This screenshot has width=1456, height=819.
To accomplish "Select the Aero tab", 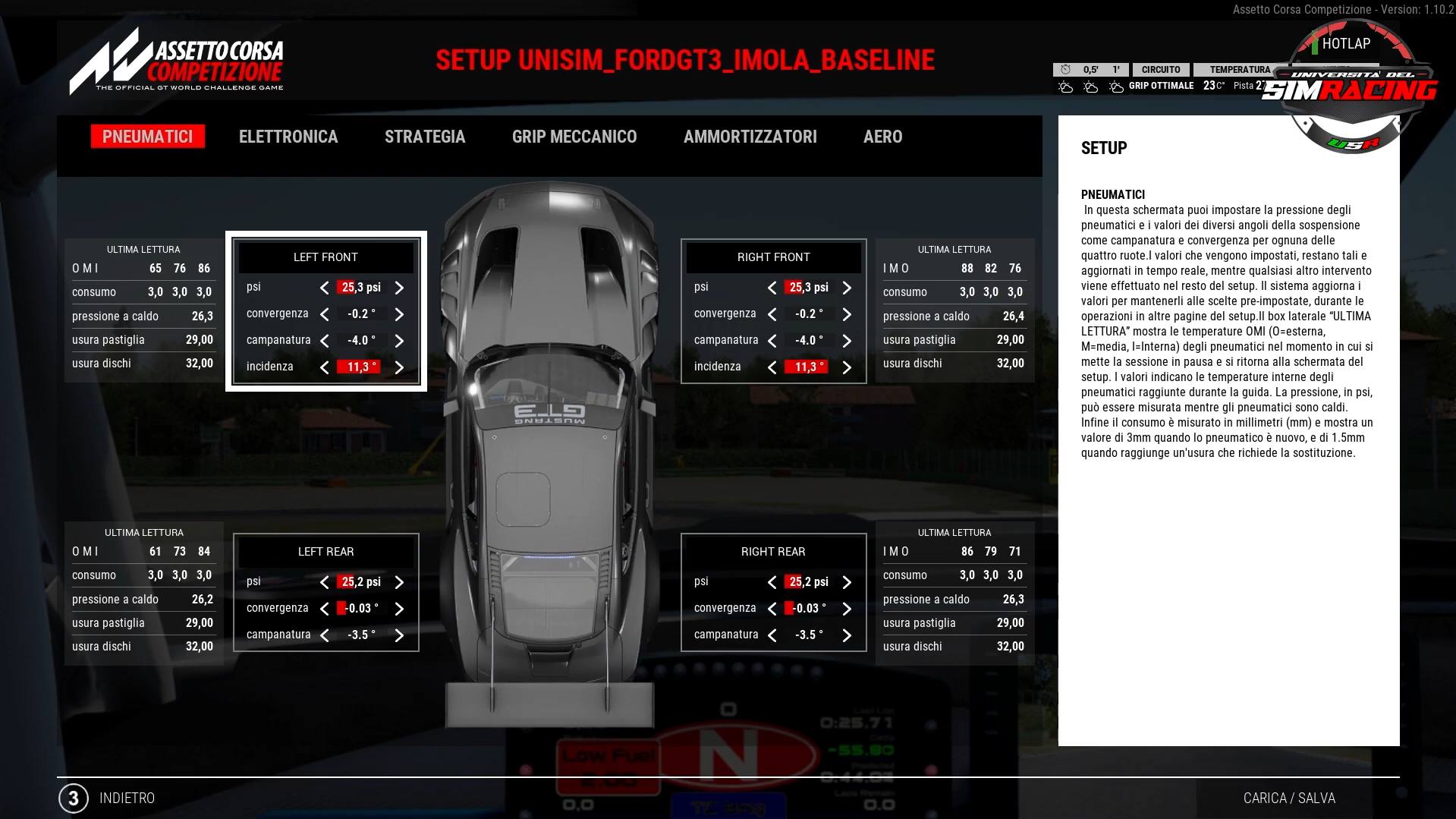I will pyautogui.click(x=882, y=137).
